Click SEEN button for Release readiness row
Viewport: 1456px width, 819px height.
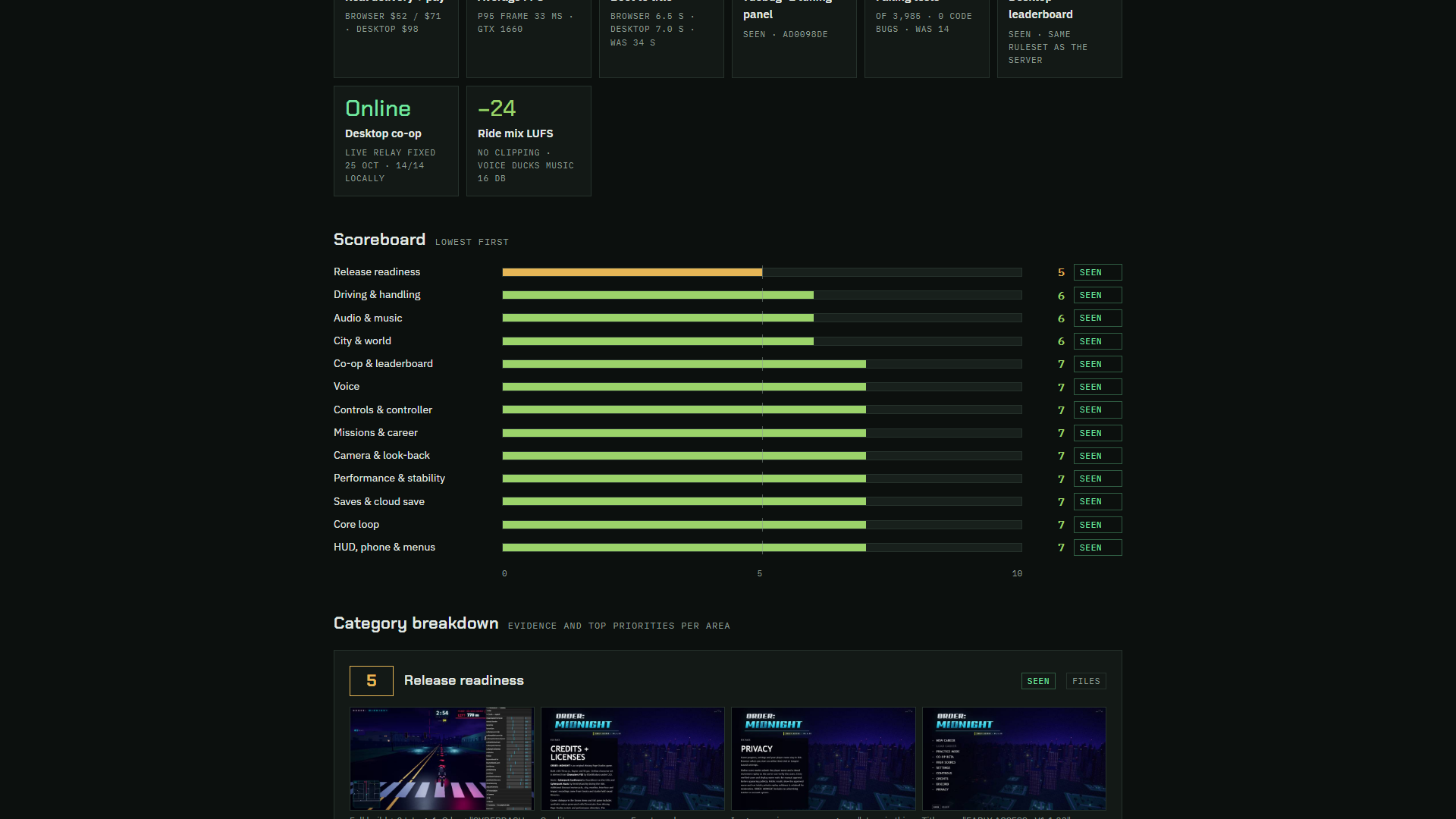[x=1097, y=272]
